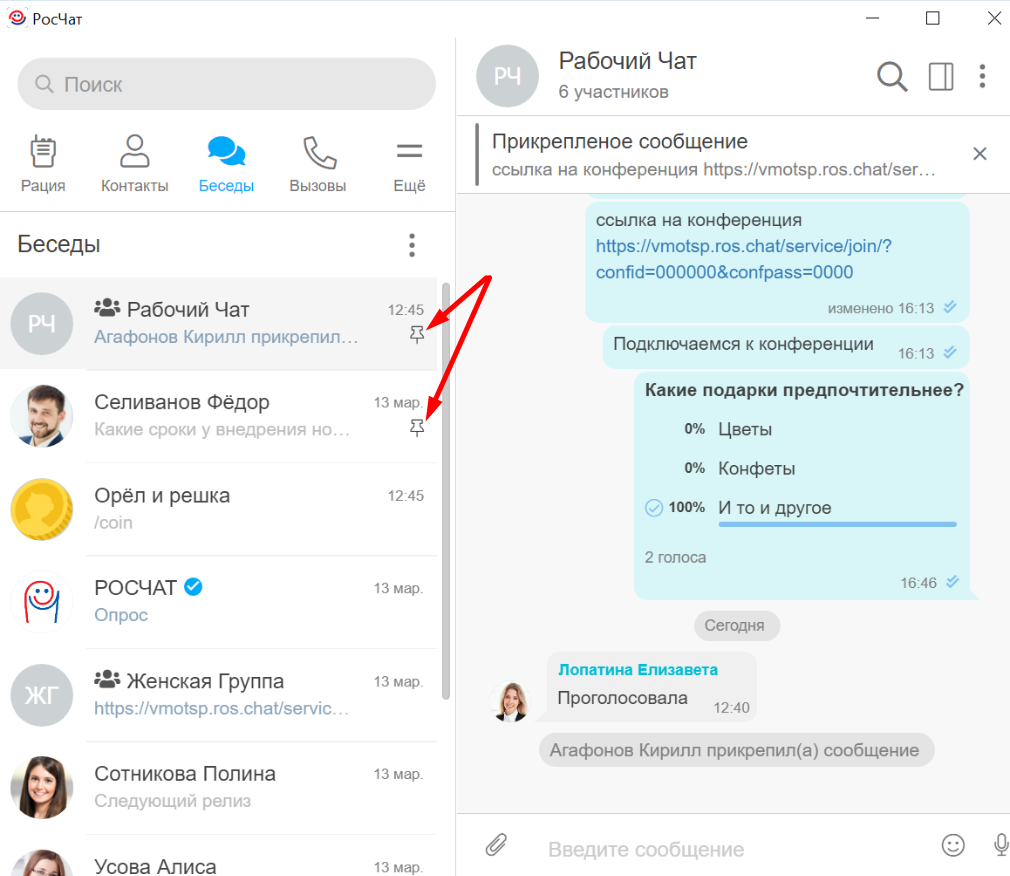Expand the Ещё hamburger menu
The width and height of the screenshot is (1010, 876).
click(409, 164)
